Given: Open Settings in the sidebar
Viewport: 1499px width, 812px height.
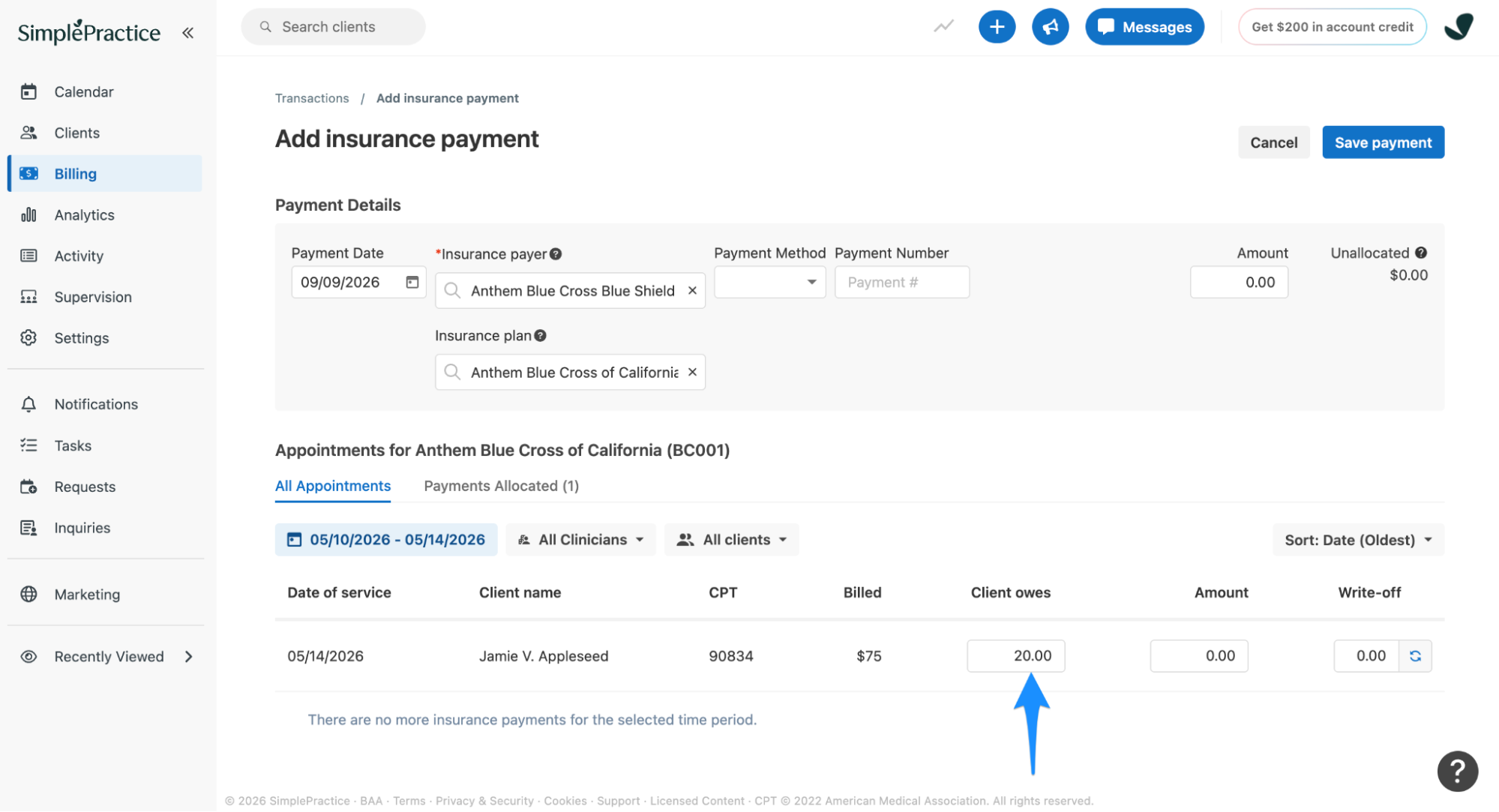Looking at the screenshot, I should pyautogui.click(x=105, y=338).
